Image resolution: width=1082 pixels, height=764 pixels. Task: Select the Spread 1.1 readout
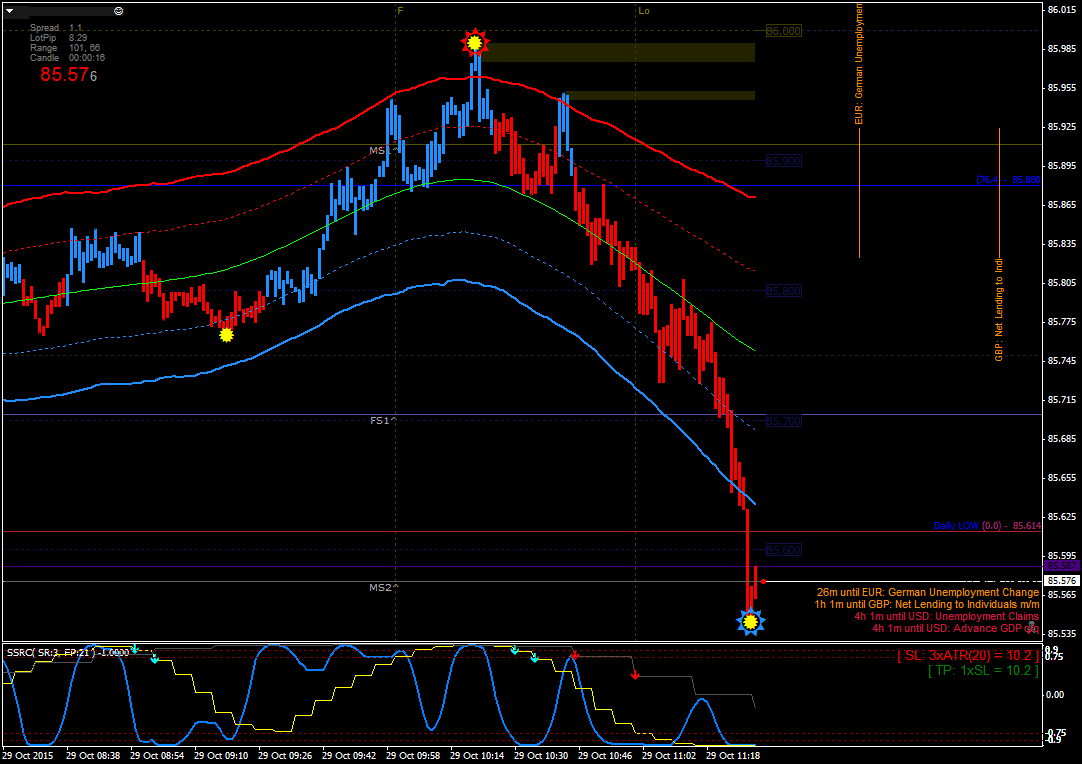pos(56,28)
